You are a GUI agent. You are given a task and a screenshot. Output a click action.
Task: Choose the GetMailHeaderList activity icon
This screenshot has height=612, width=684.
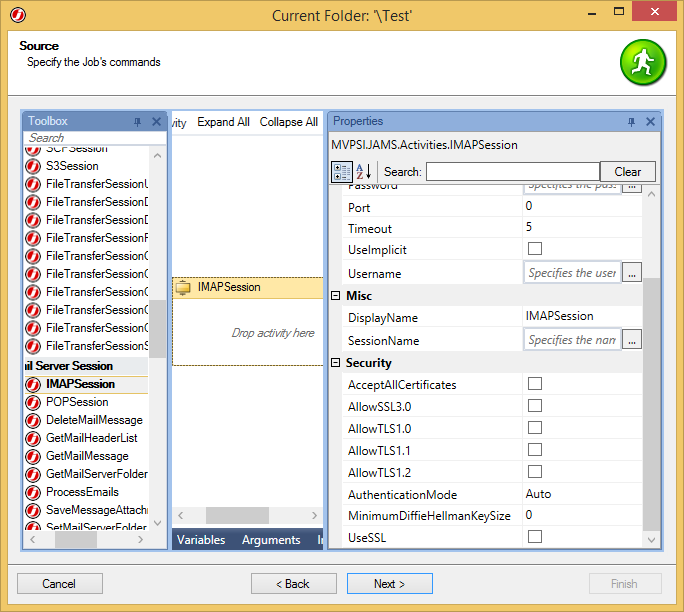(33, 438)
